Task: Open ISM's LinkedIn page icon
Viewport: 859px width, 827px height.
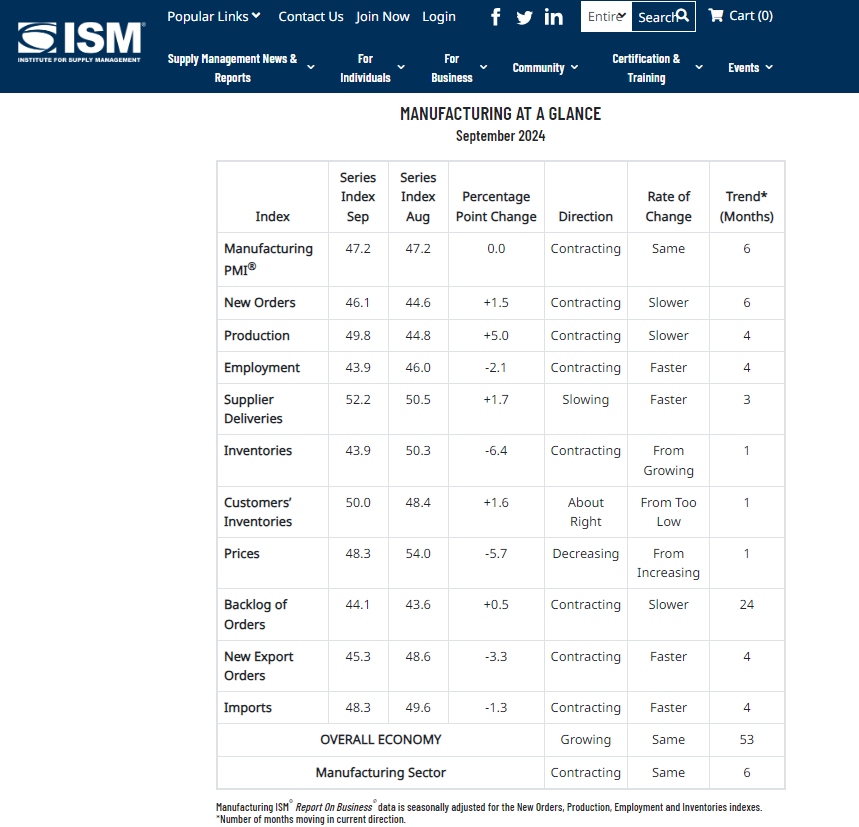Action: click(x=553, y=17)
